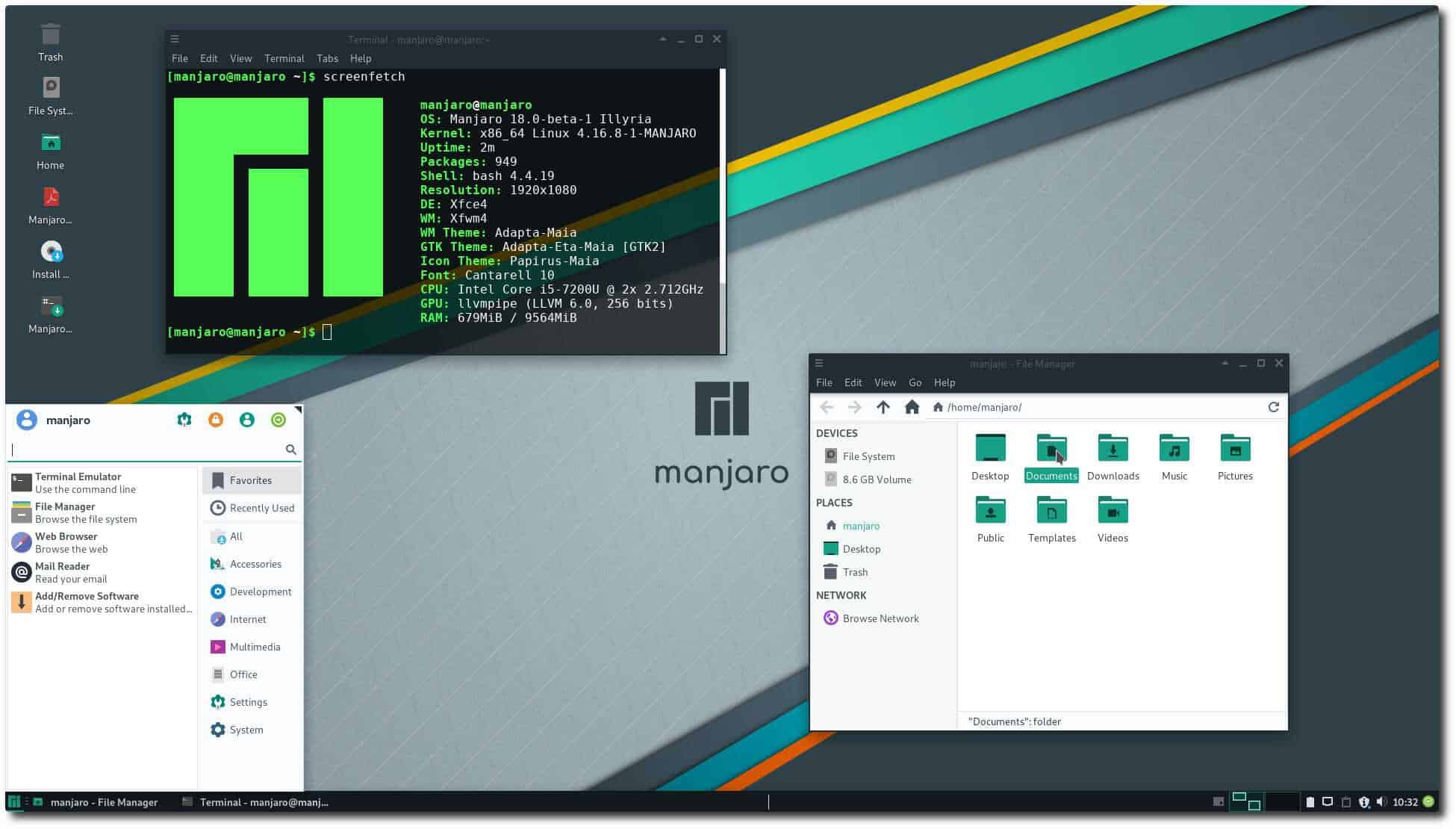
Task: Click the volume icon in system tray
Action: tap(1381, 802)
